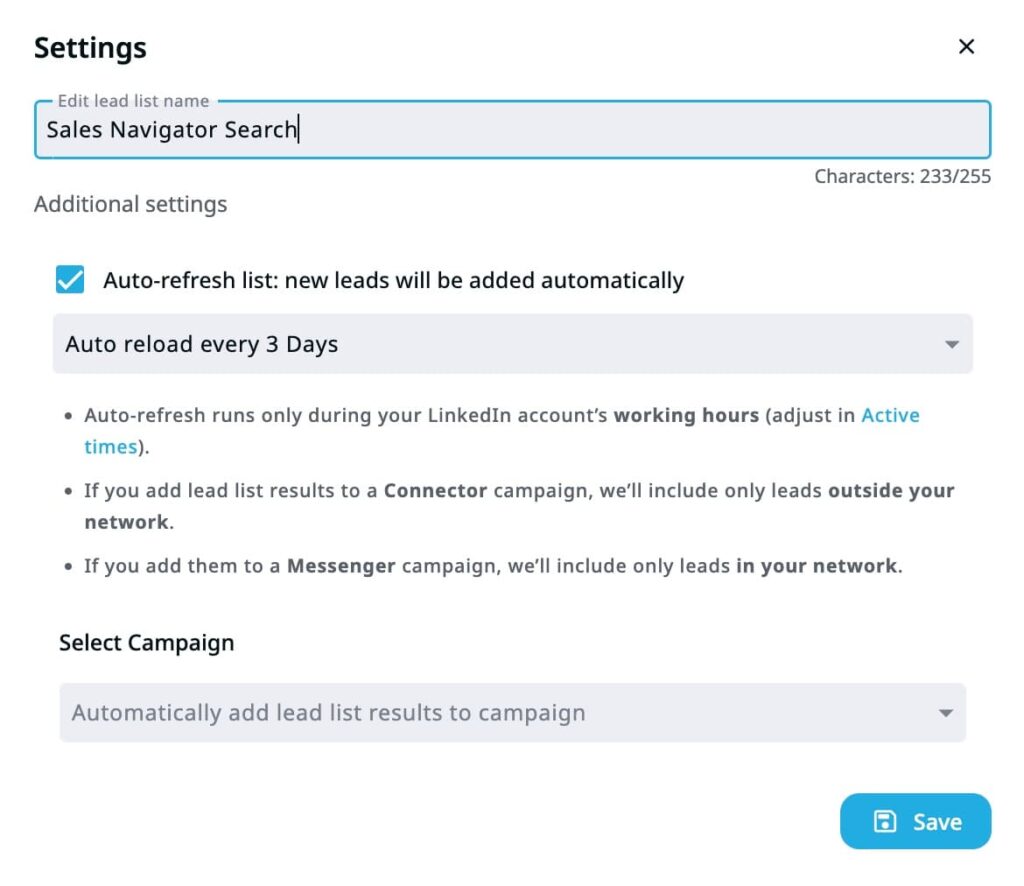This screenshot has width=1024, height=886.
Task: Click the floppy disk icon on Save
Action: click(x=885, y=822)
